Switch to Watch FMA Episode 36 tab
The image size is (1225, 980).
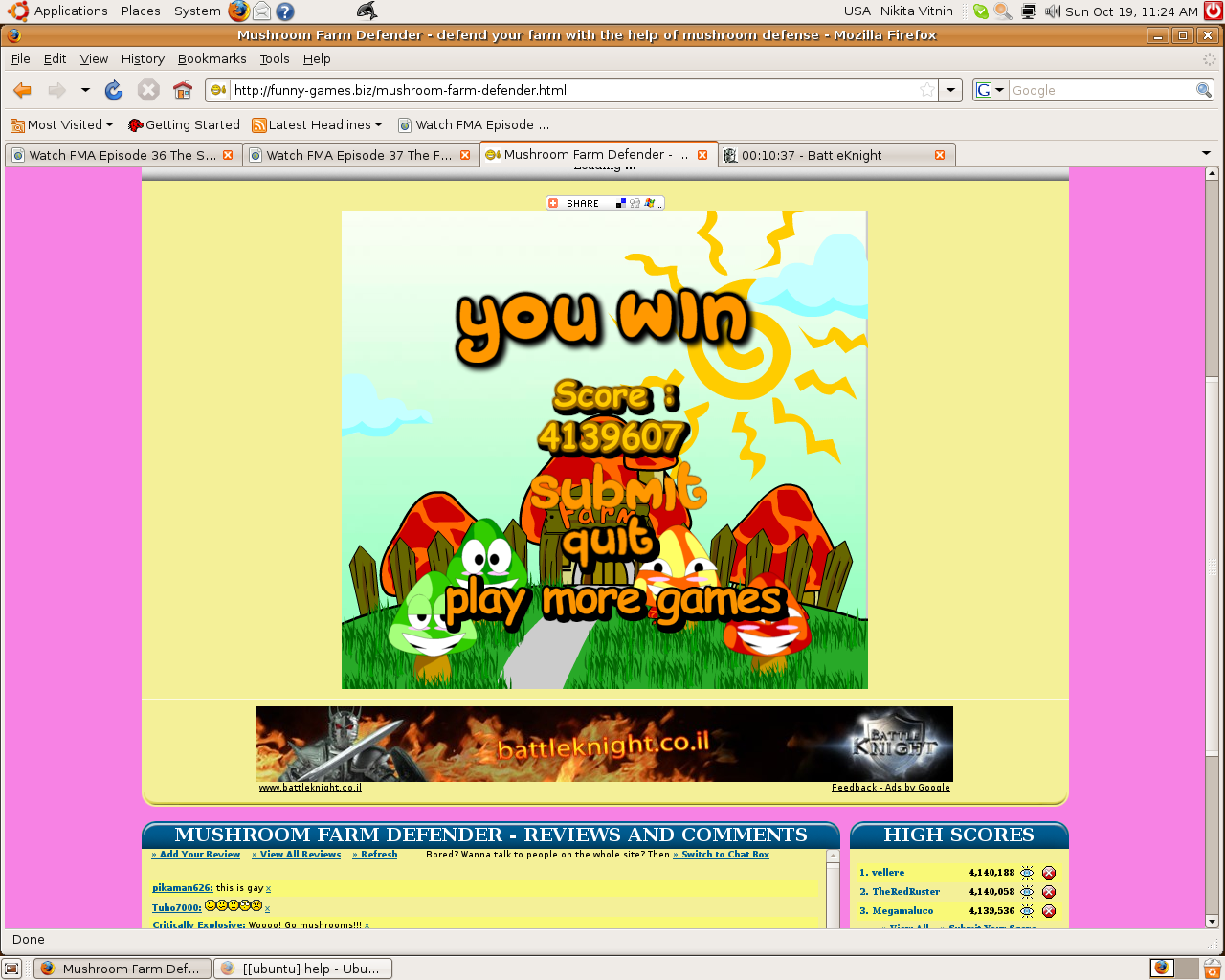pos(122,155)
